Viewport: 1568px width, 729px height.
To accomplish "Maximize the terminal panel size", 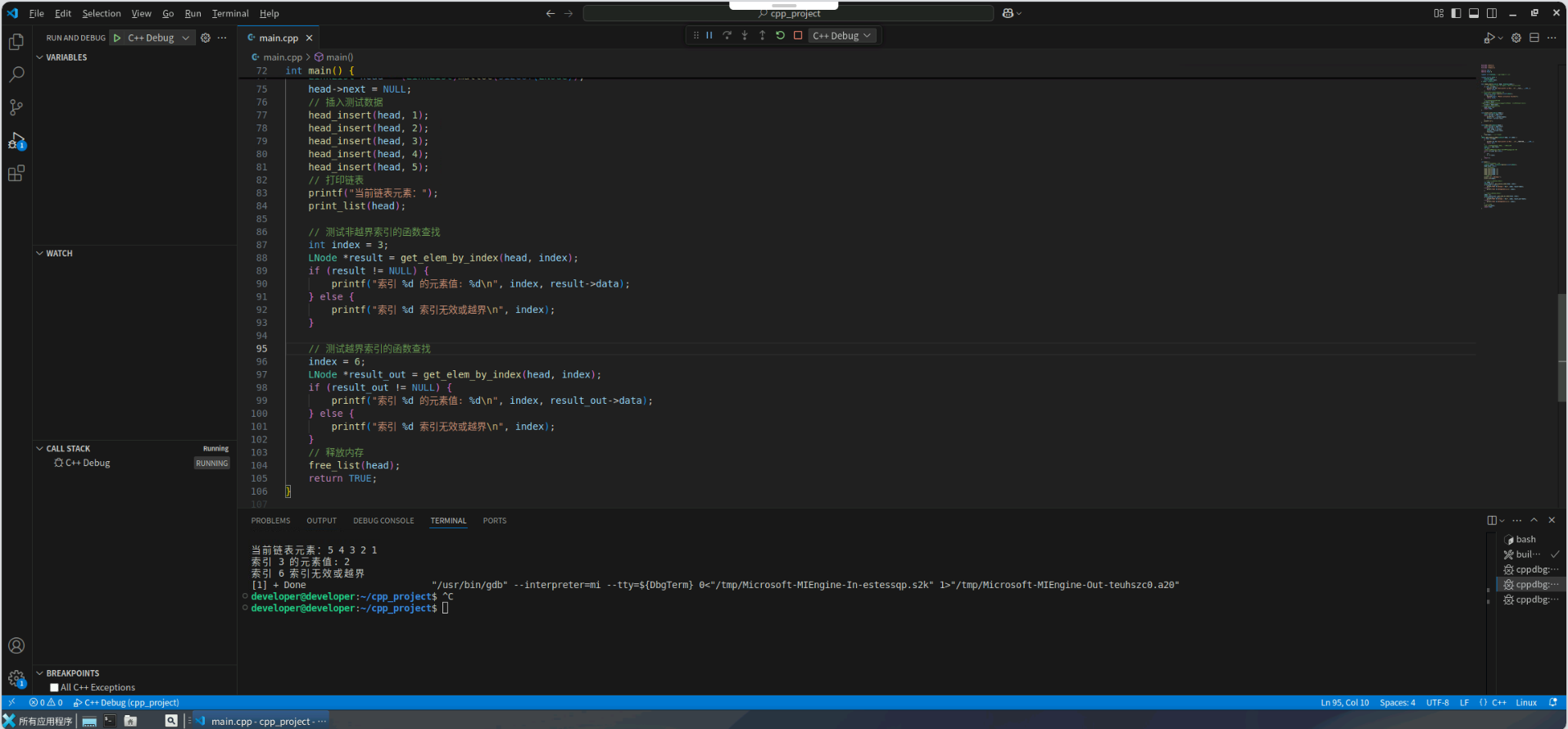I will (1534, 520).
